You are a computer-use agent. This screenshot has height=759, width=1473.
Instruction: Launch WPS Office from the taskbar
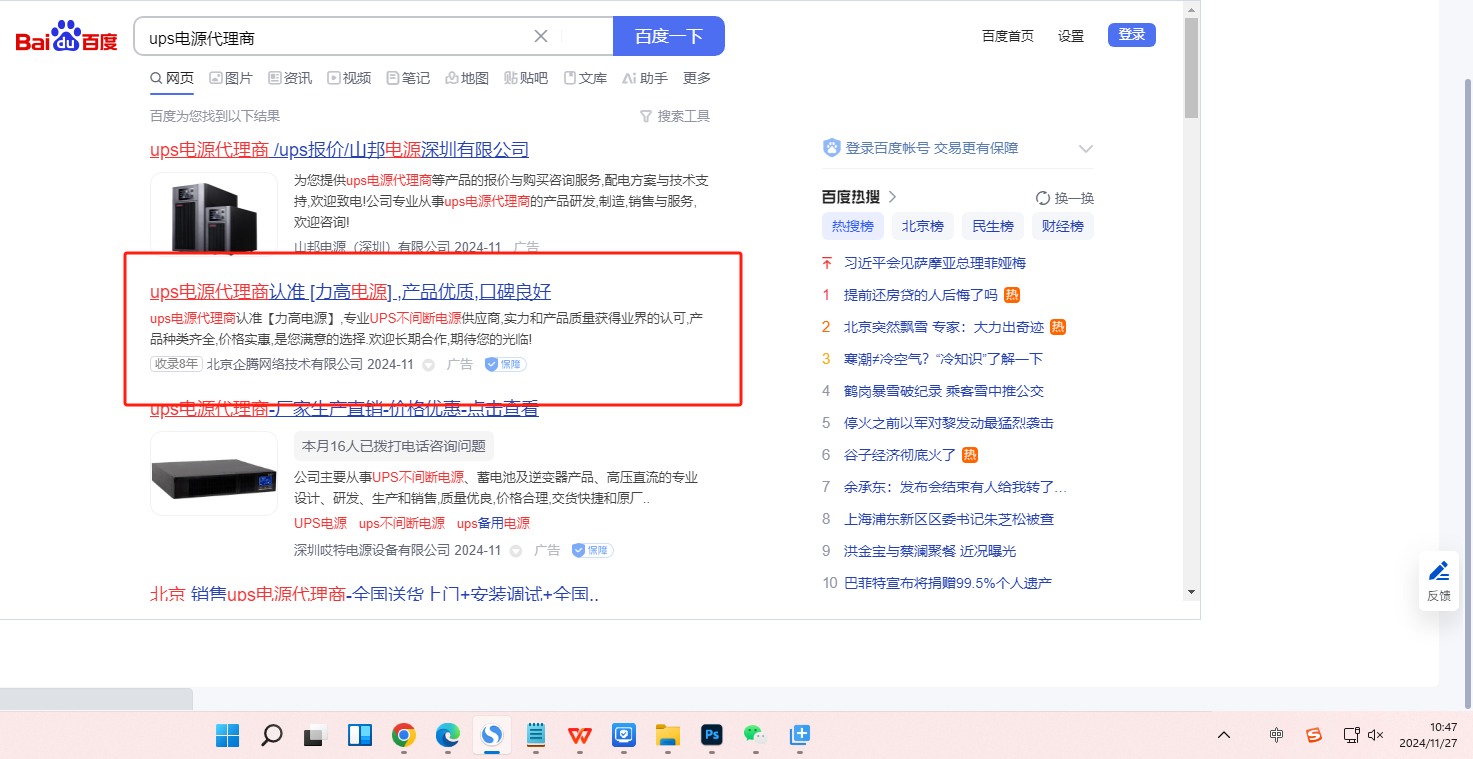tap(580, 735)
